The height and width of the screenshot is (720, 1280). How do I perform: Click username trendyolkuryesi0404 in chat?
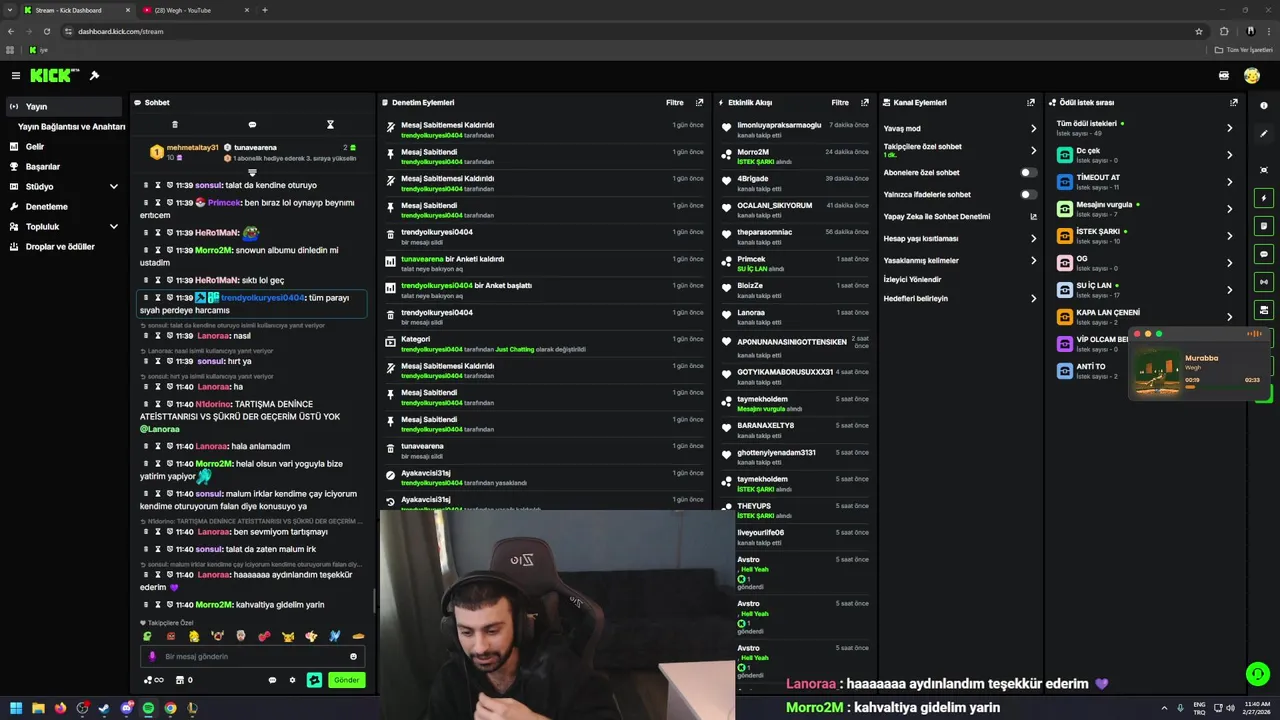tap(262, 298)
